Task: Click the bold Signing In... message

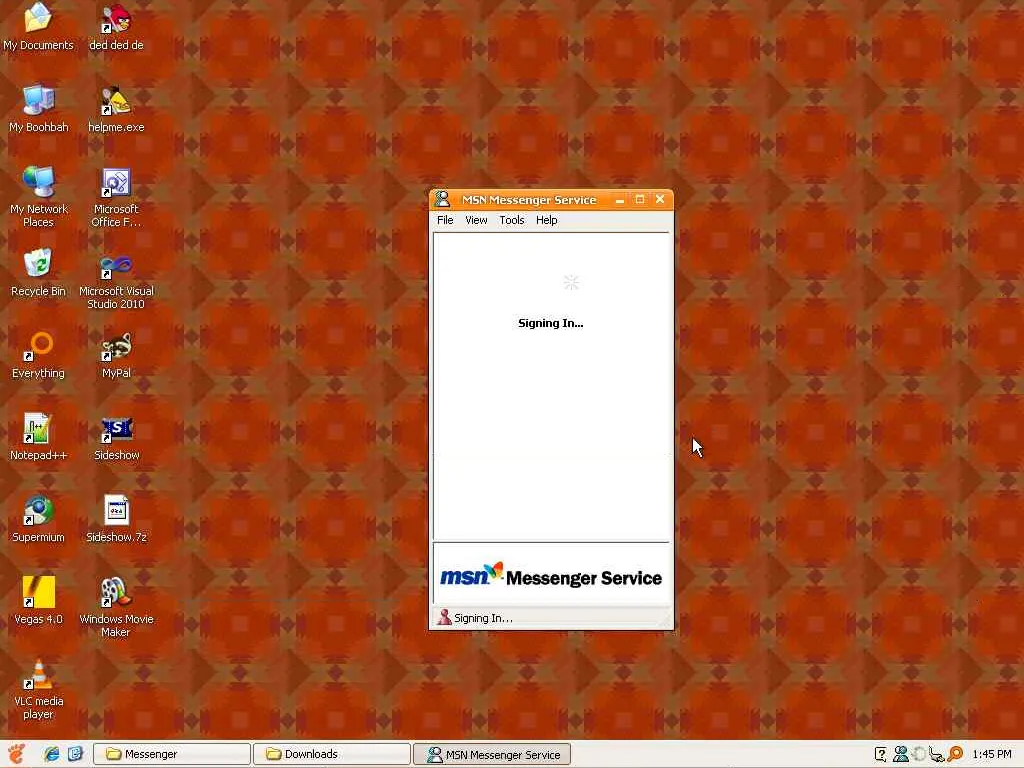Action: [551, 323]
